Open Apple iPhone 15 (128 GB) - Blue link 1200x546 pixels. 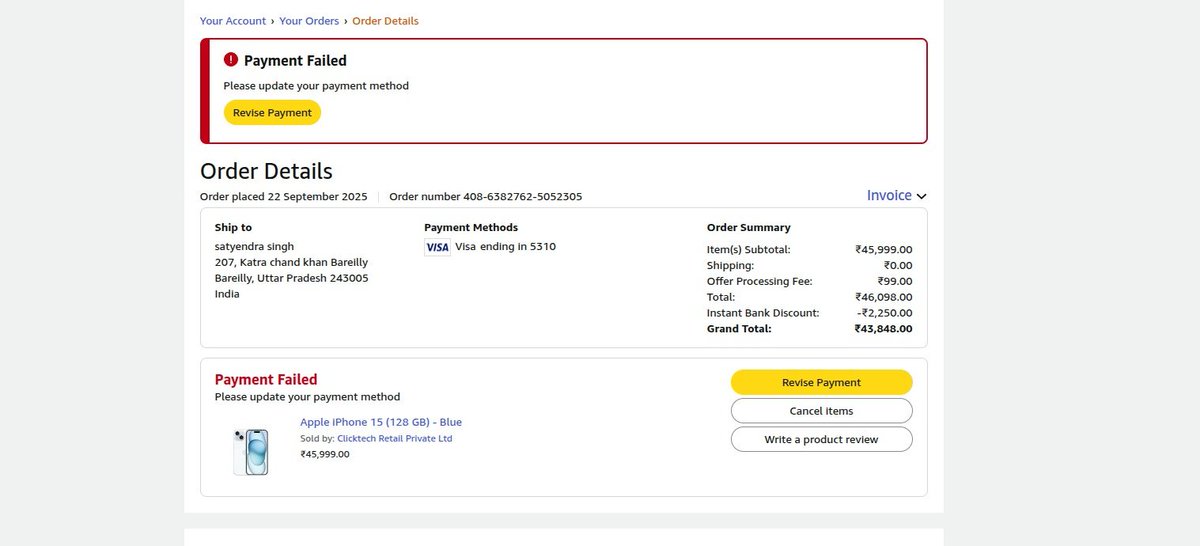coord(381,422)
